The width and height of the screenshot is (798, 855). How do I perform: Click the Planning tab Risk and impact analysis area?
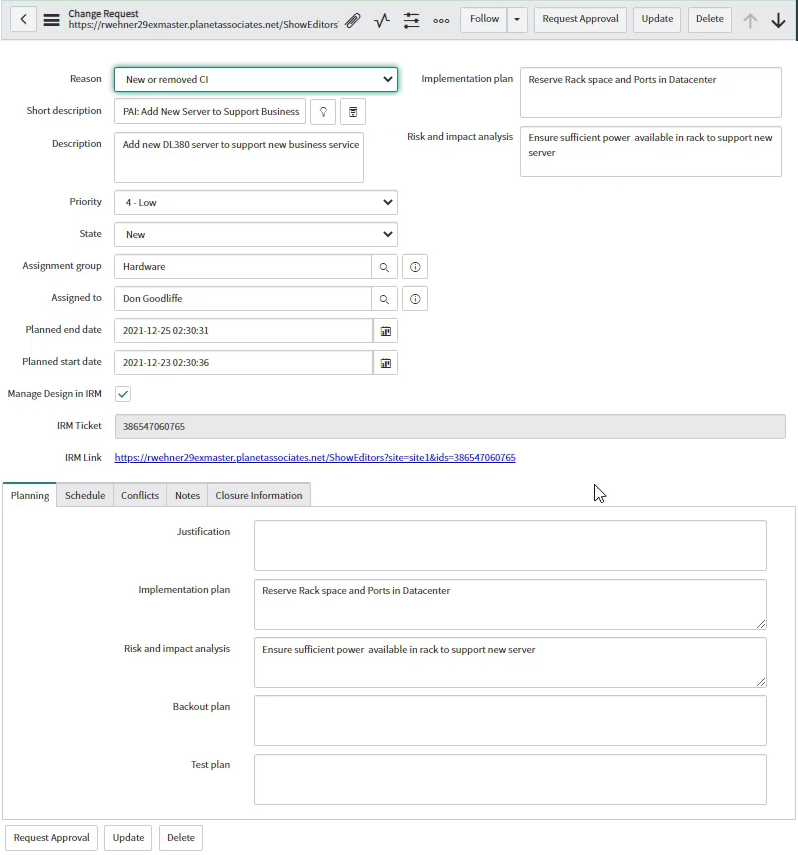tap(510, 663)
